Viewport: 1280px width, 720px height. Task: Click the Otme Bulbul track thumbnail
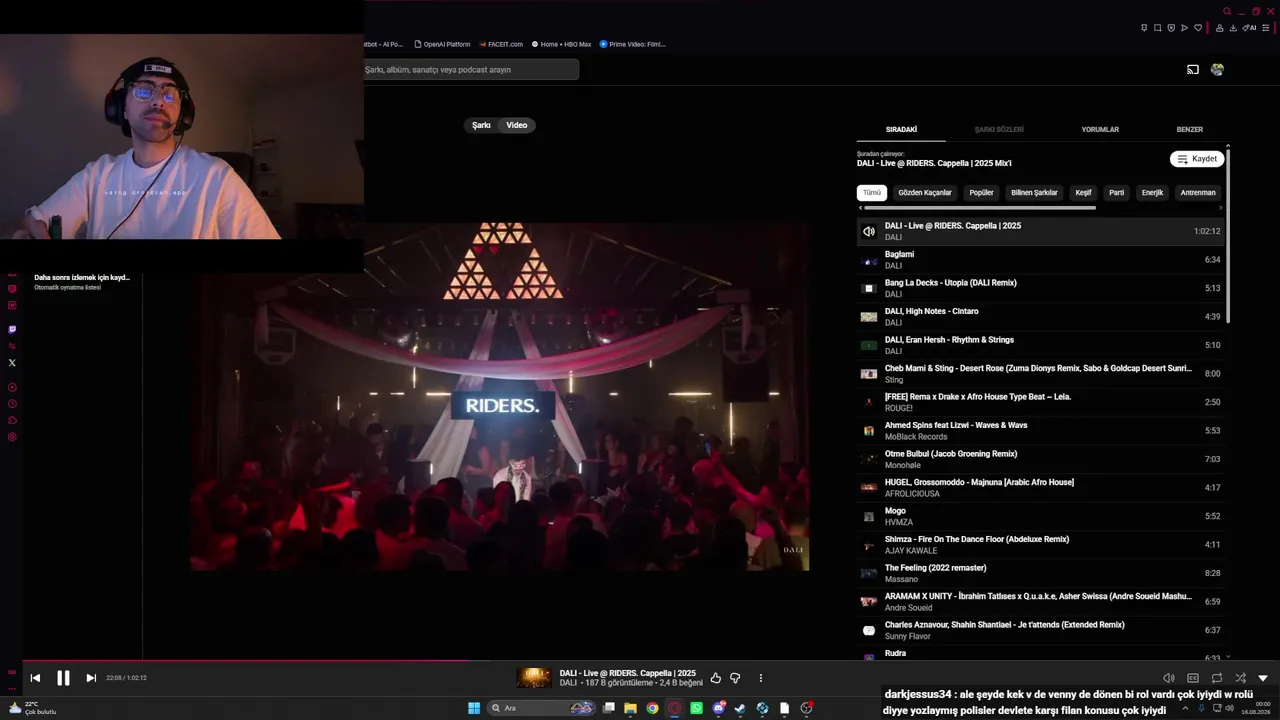tap(869, 460)
